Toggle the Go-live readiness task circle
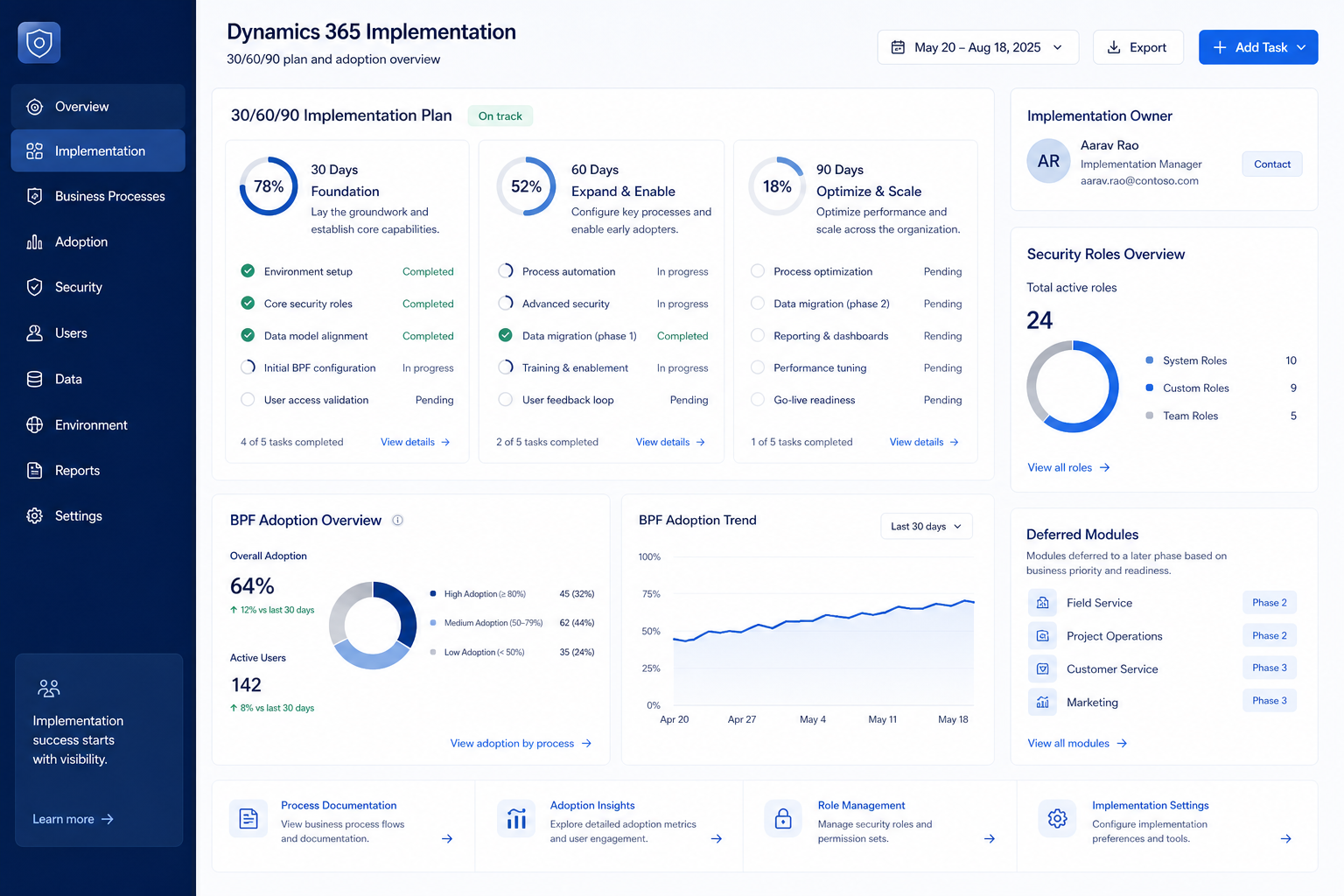The image size is (1344, 896). (x=758, y=400)
